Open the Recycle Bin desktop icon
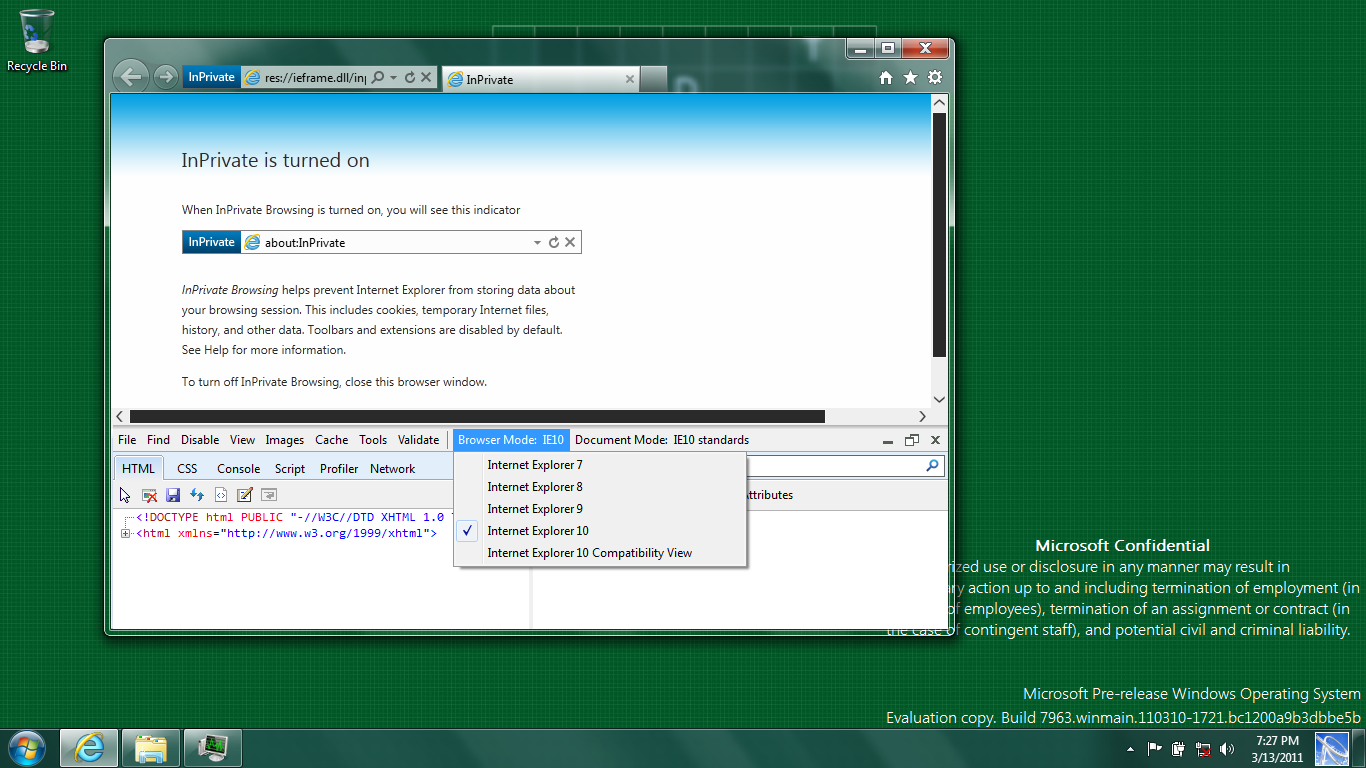This screenshot has height=768, width=1366. [37, 41]
